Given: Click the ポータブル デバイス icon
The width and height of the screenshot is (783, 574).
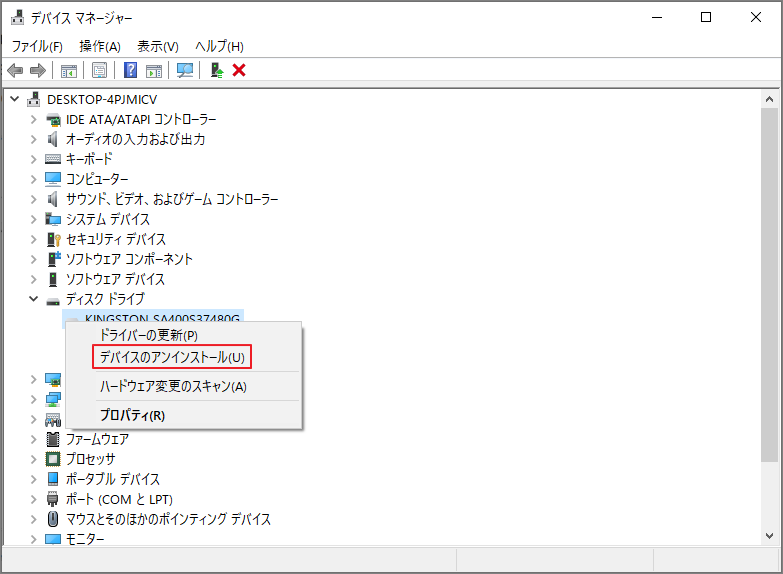Looking at the screenshot, I should point(53,479).
